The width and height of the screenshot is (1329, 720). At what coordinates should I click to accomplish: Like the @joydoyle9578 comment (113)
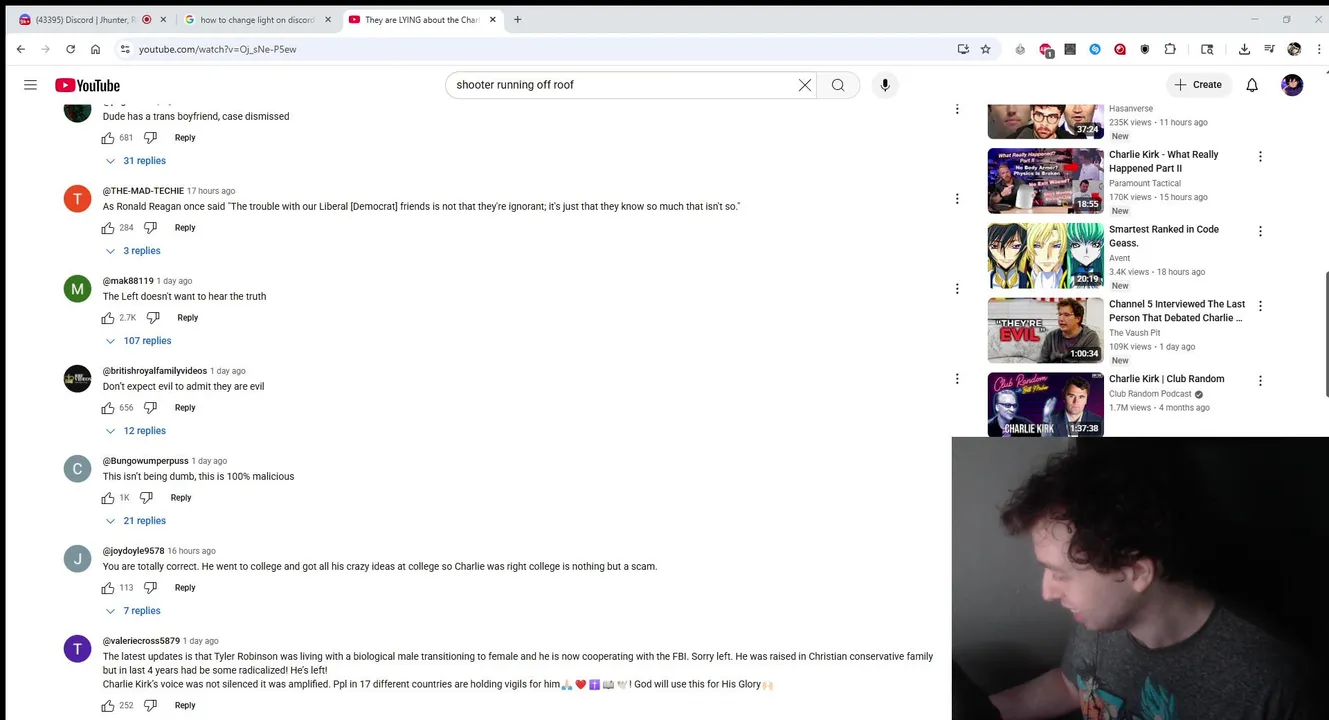point(108,588)
